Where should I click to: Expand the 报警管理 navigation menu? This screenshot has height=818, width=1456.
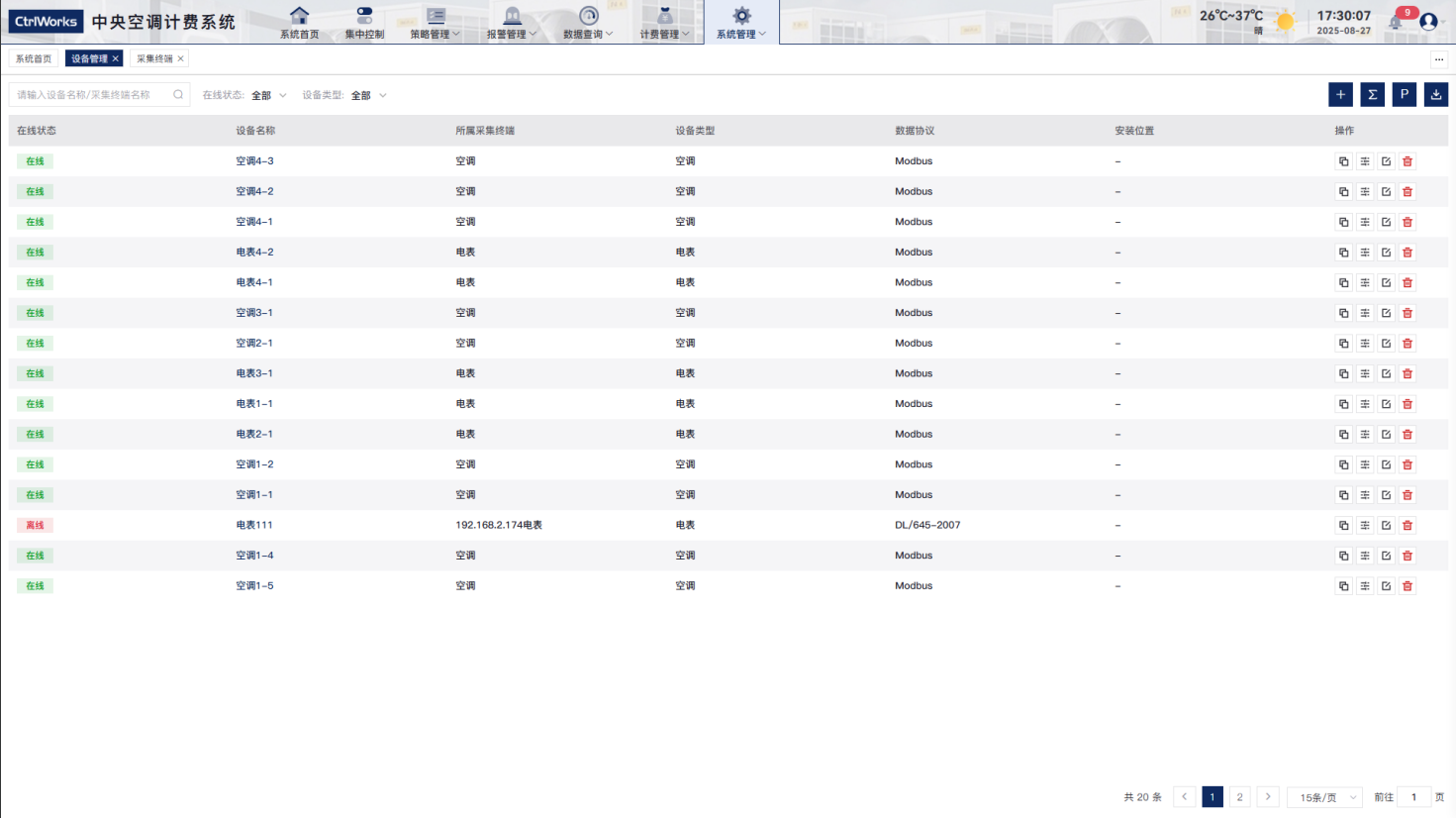coord(512,23)
